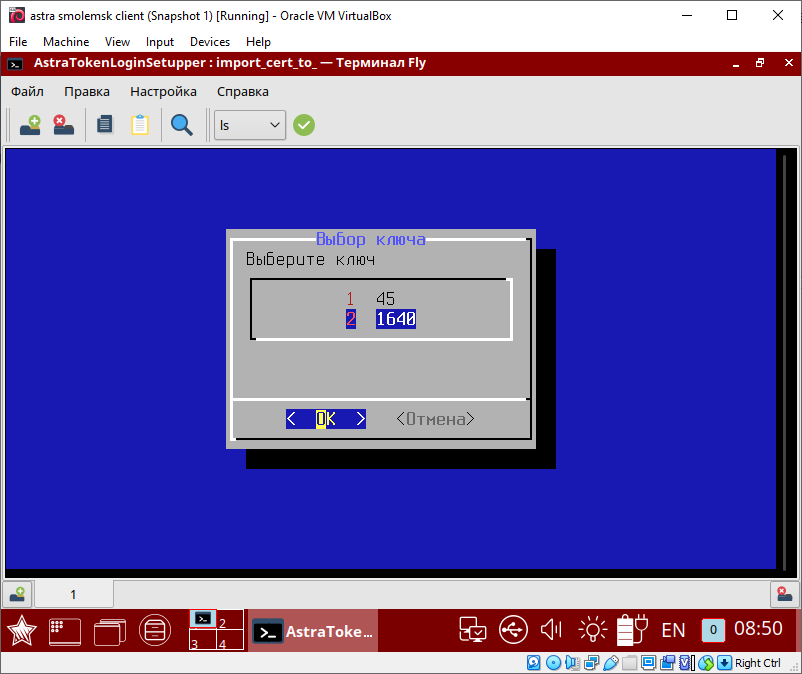Open VirtualBox Help menu

point(258,42)
